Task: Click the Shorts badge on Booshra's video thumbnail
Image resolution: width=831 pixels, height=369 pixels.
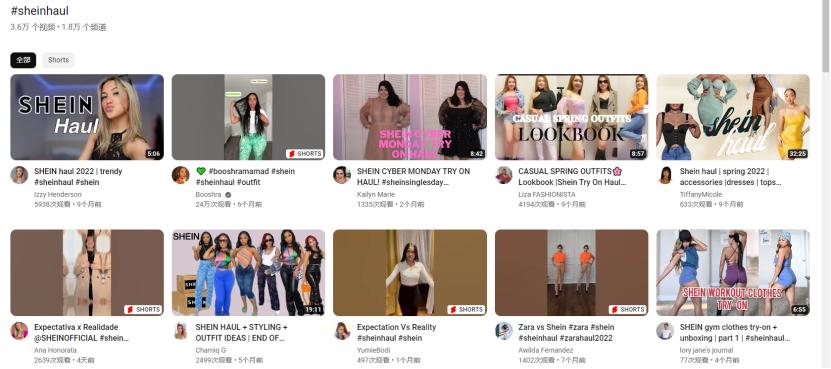Action: (305, 154)
